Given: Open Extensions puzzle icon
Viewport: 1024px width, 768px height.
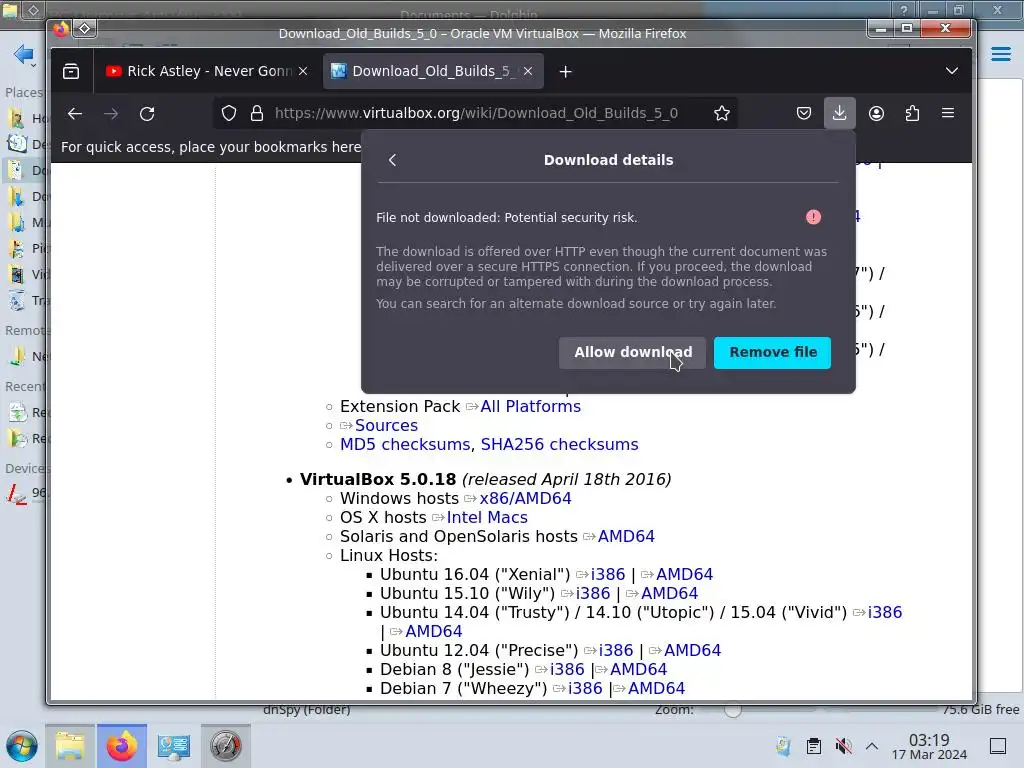Looking at the screenshot, I should tap(912, 114).
